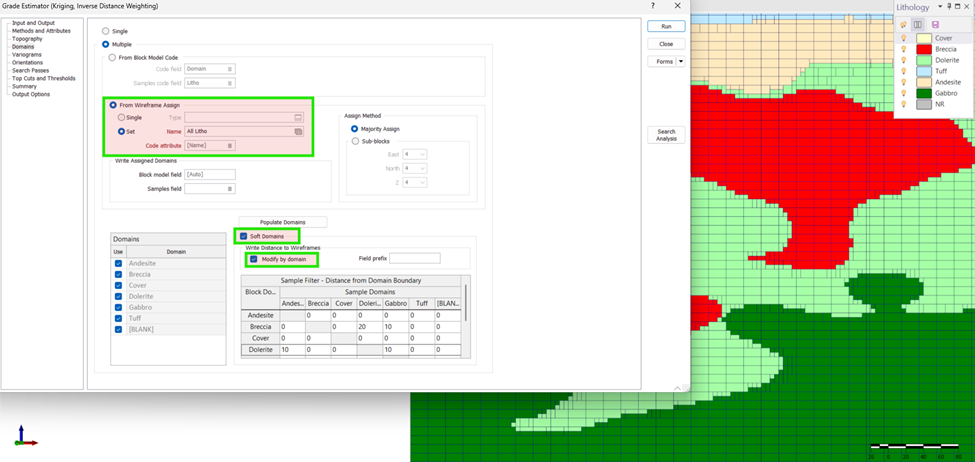Choose the Sub-blocks assign method

point(354,141)
